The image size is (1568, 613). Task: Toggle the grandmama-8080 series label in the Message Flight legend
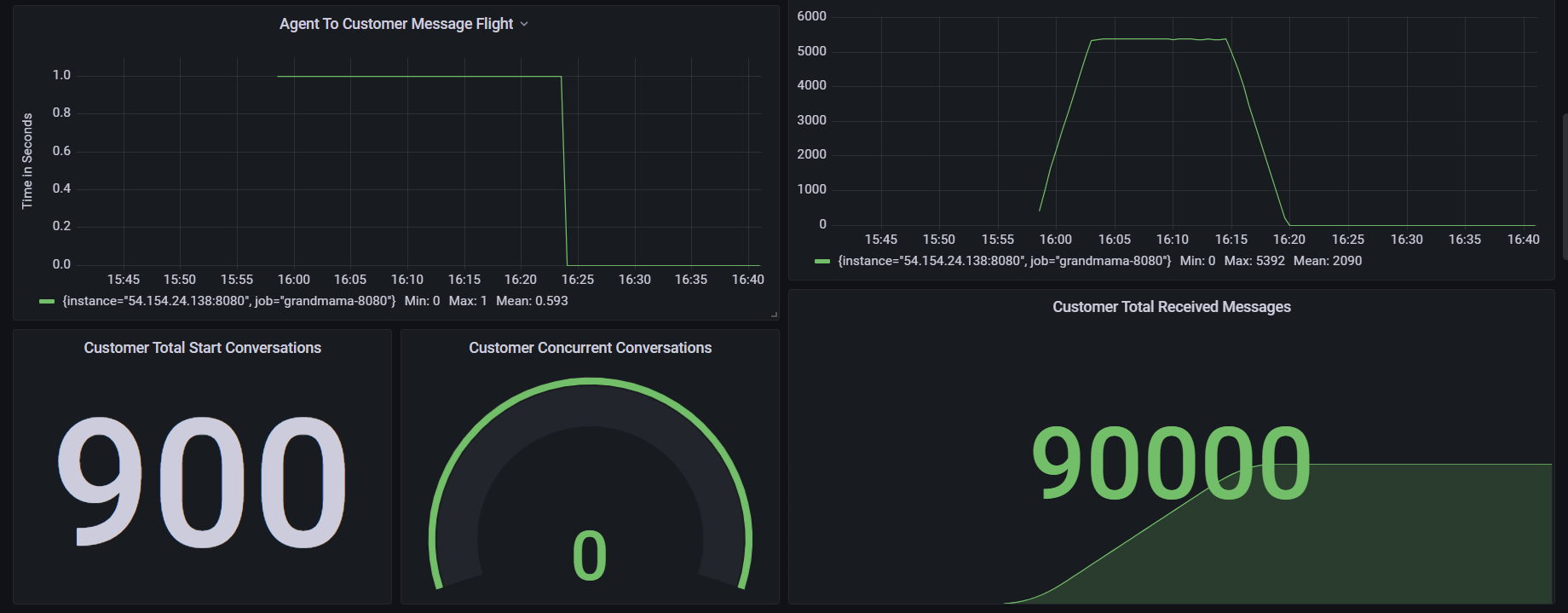[x=228, y=301]
